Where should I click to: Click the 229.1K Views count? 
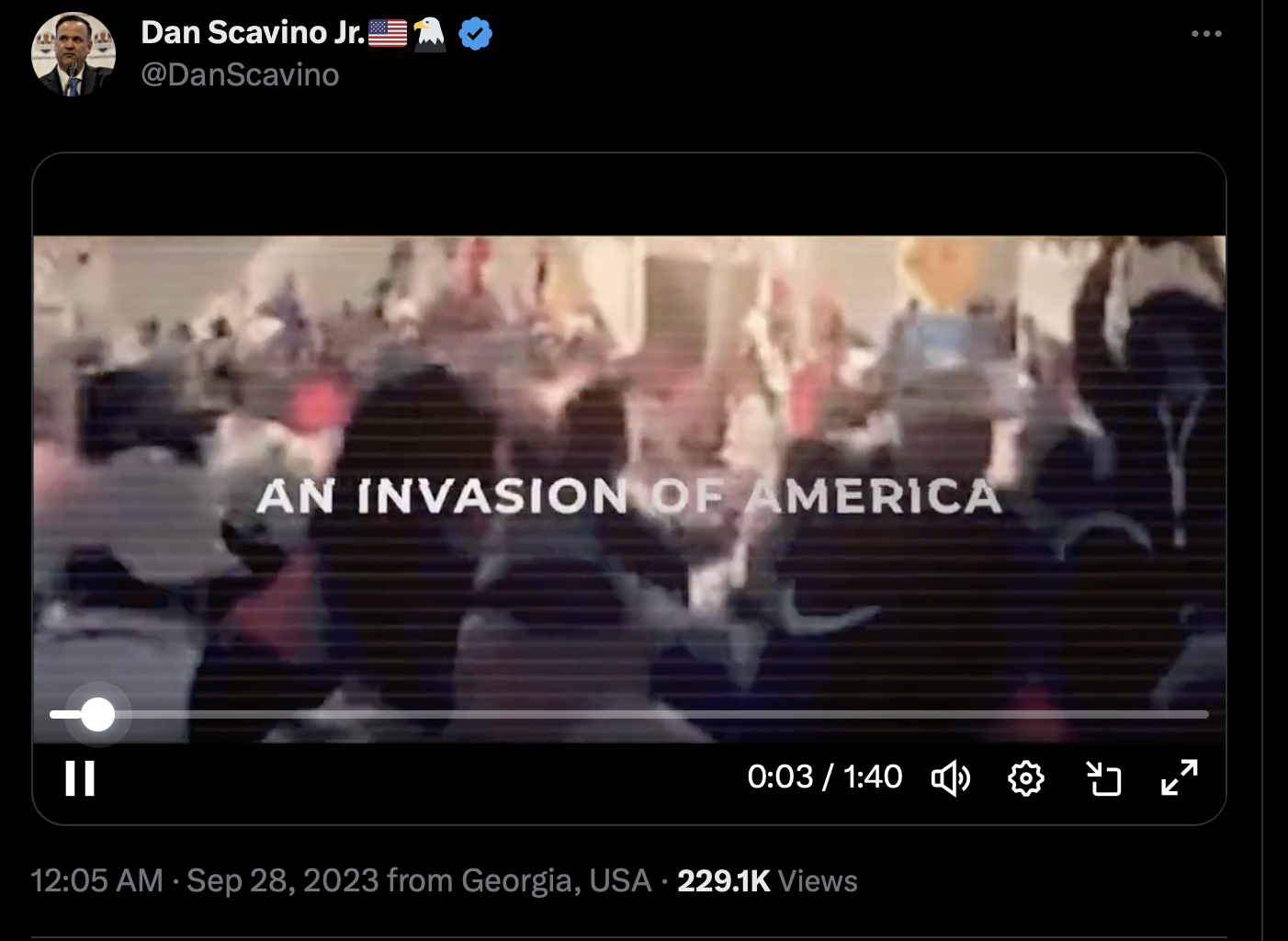(767, 880)
